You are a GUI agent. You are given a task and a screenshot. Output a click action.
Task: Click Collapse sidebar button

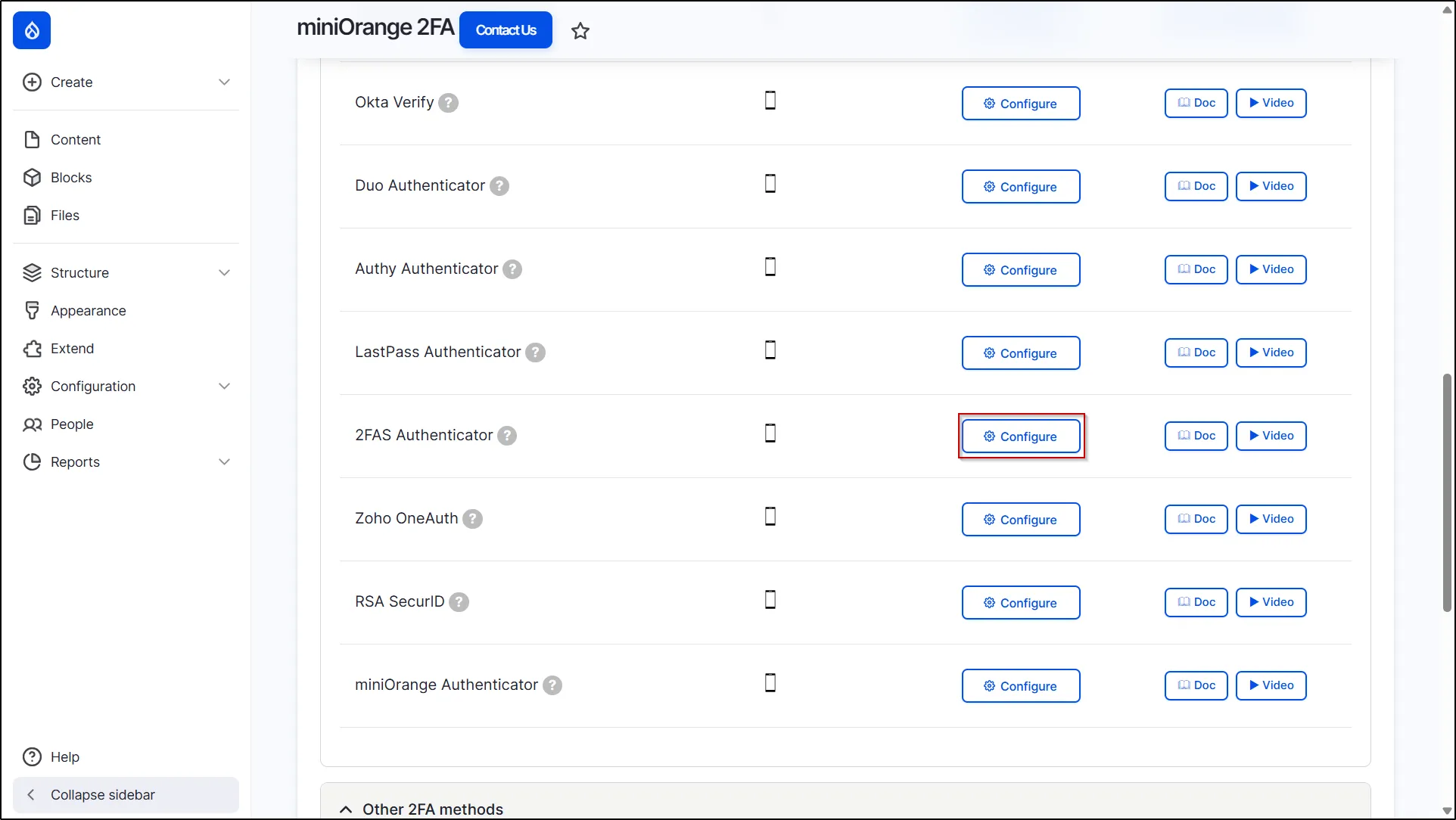coord(126,795)
